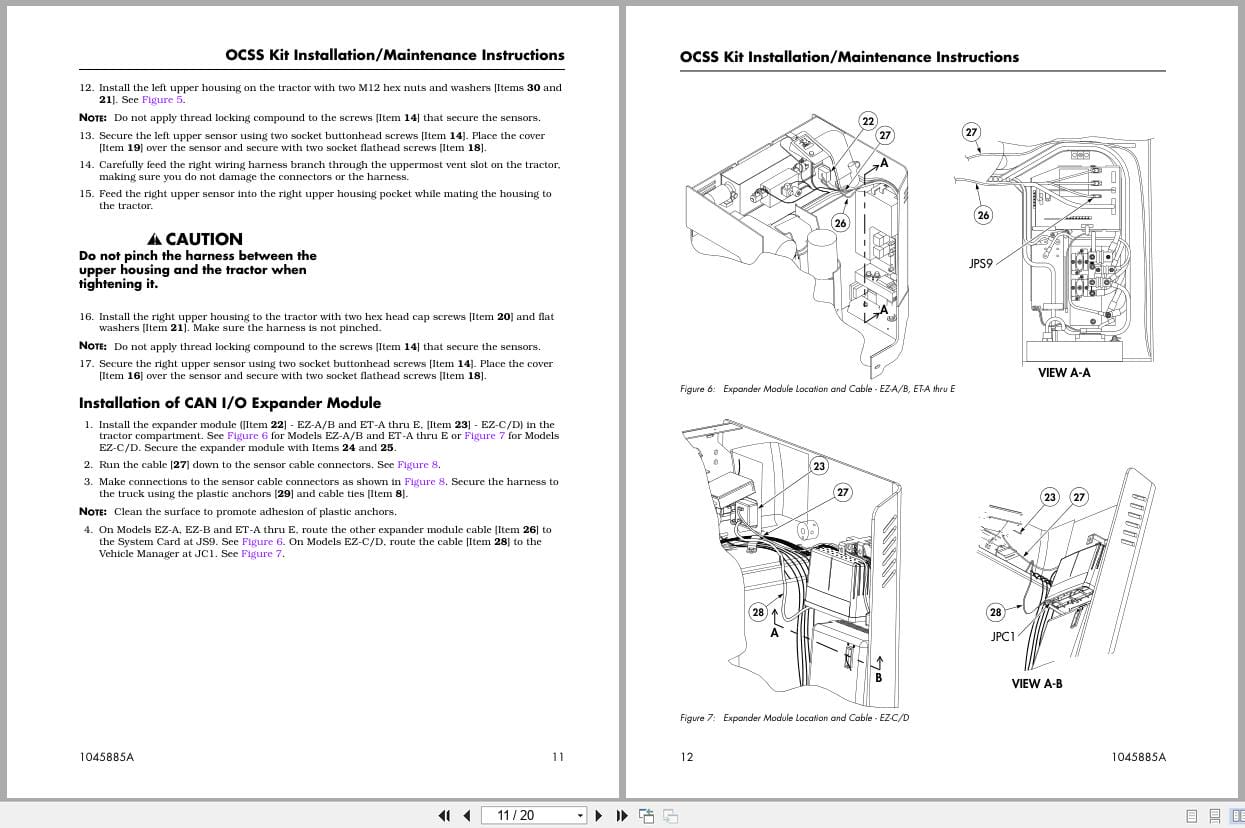
Task: Click the duplicate view icon on the toolbar
Action: (670, 816)
